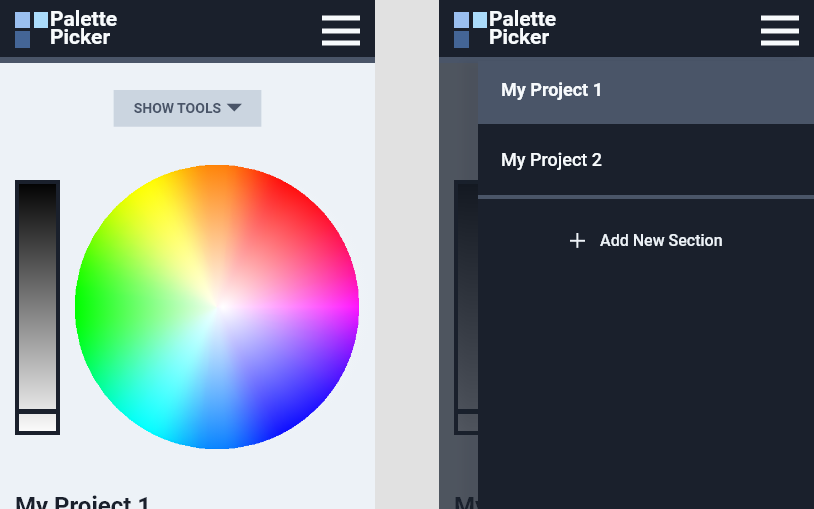Click the Palette Picker logo in left screen
The width and height of the screenshot is (814, 509).
click(66, 29)
